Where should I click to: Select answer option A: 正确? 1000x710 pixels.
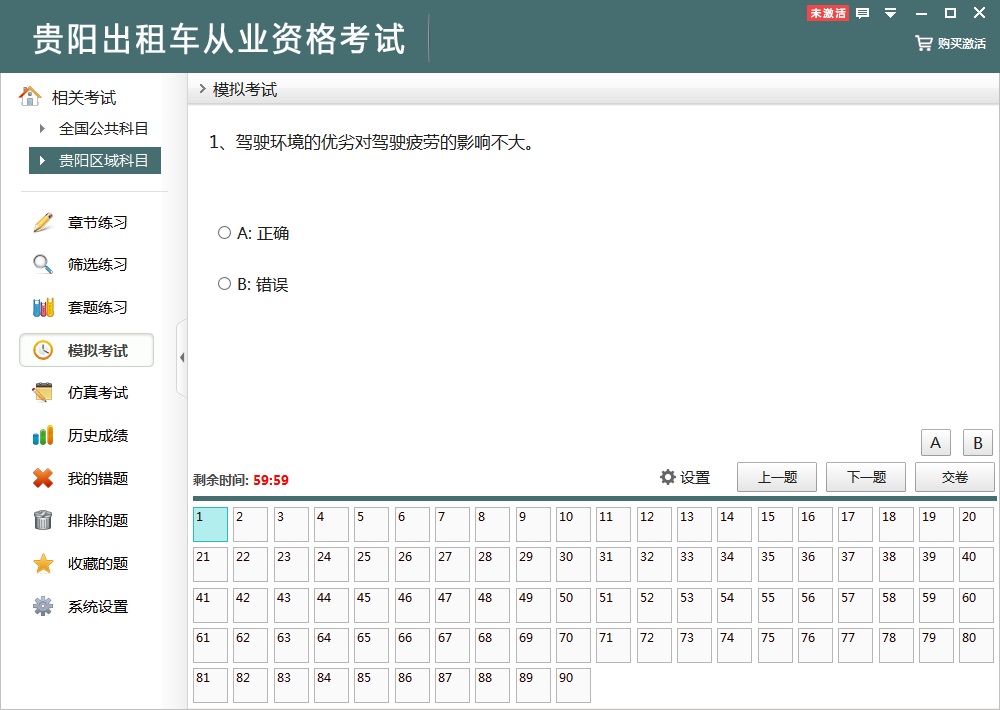click(x=224, y=233)
